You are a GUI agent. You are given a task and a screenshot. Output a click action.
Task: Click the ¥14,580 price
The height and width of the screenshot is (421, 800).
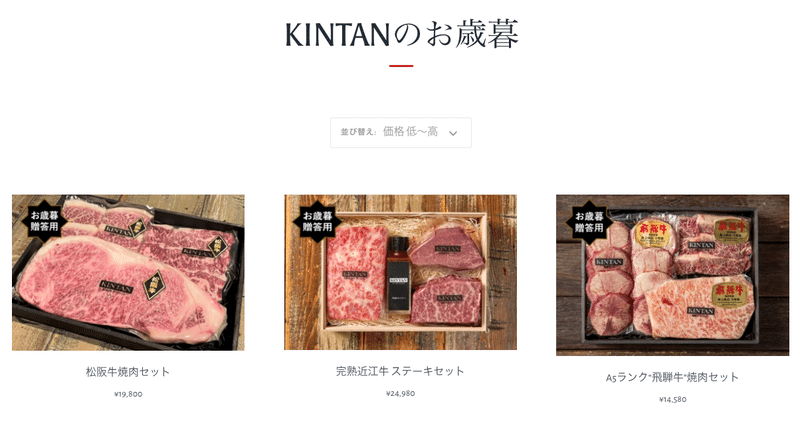click(x=672, y=400)
